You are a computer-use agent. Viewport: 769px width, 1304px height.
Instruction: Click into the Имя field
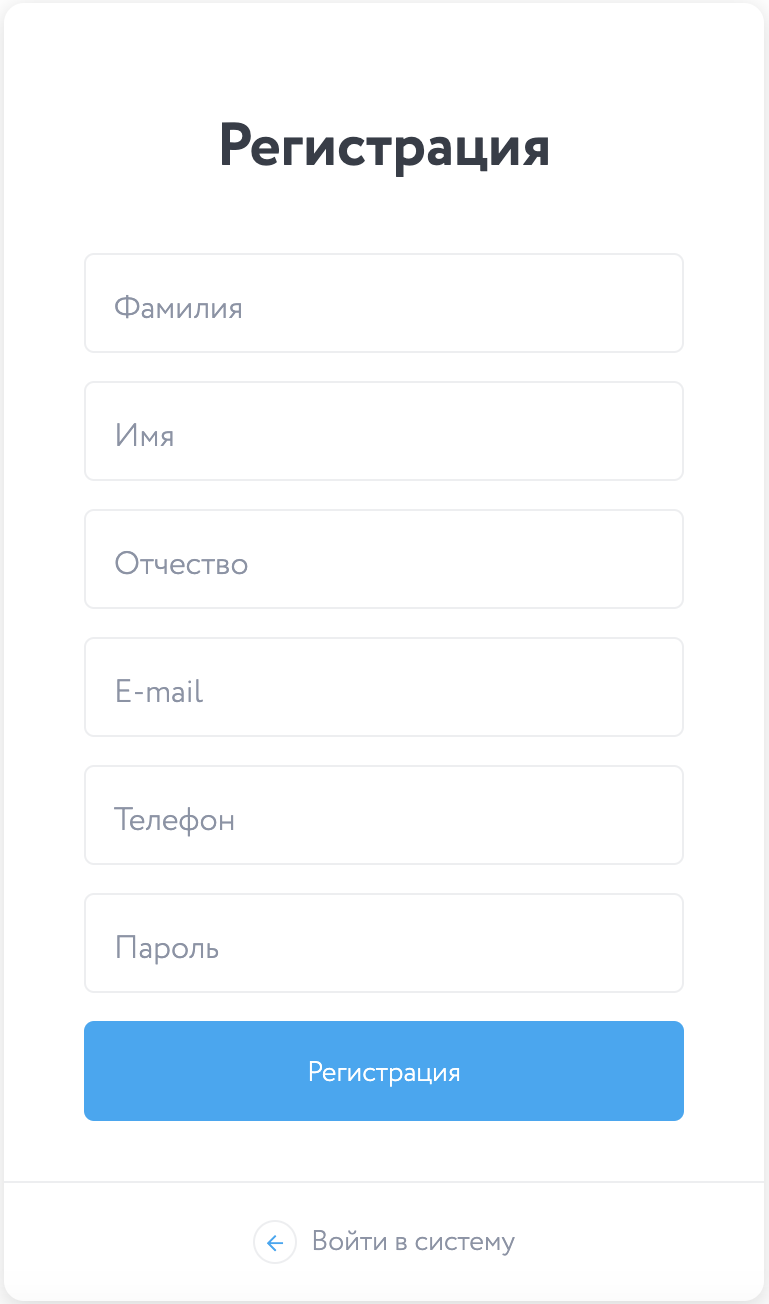(x=384, y=431)
